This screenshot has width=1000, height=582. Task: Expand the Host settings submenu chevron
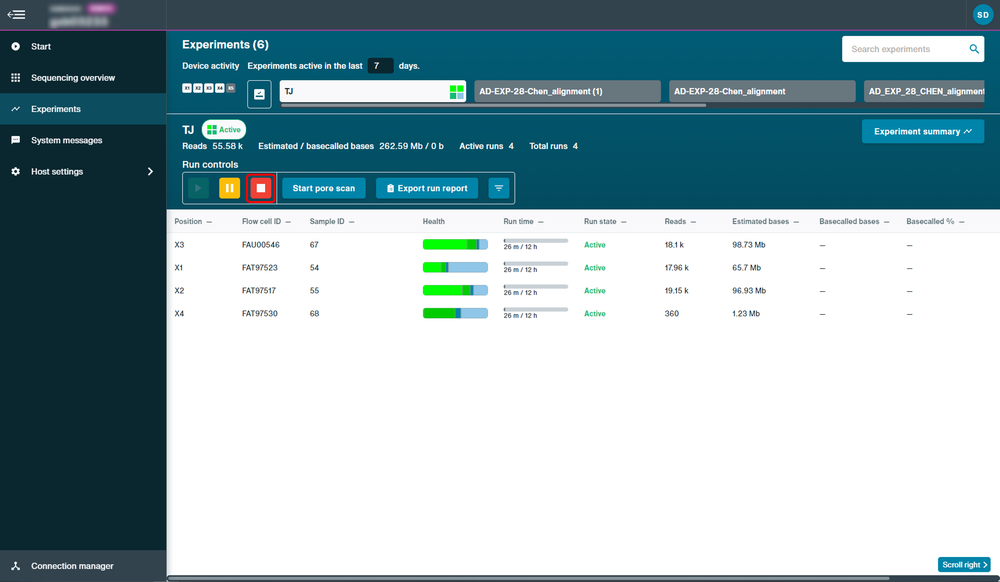coord(150,171)
